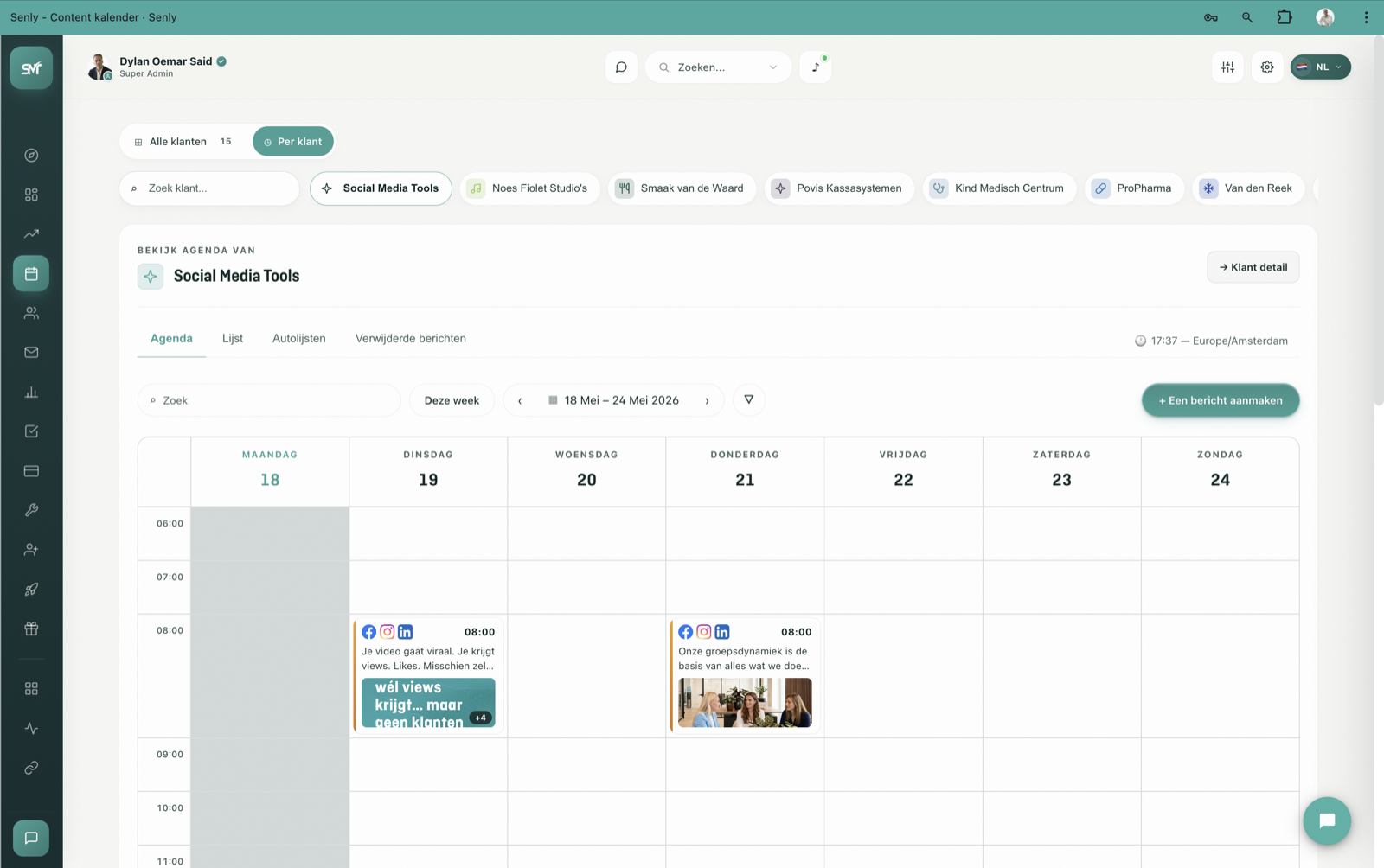The width and height of the screenshot is (1384, 868).
Task: Open the credit card billing icon in sidebar
Action: coord(31,471)
